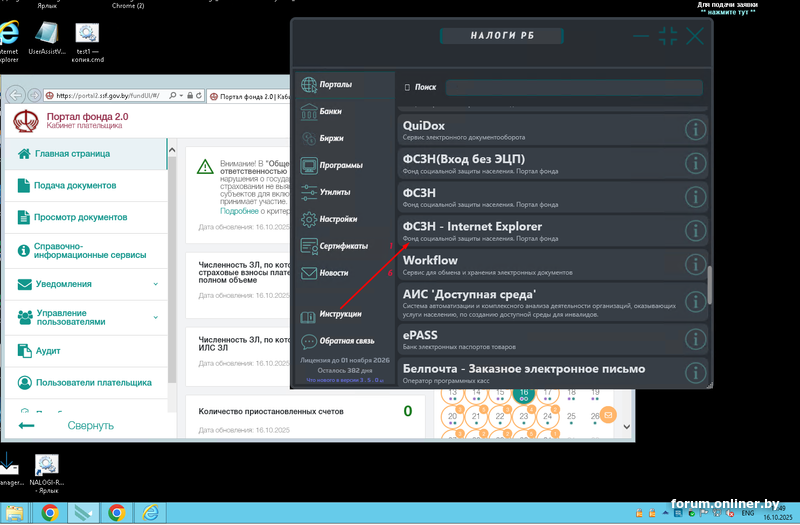Show info for АИС 'Доступная среда'
This screenshot has width=800, height=525.
coord(695,302)
